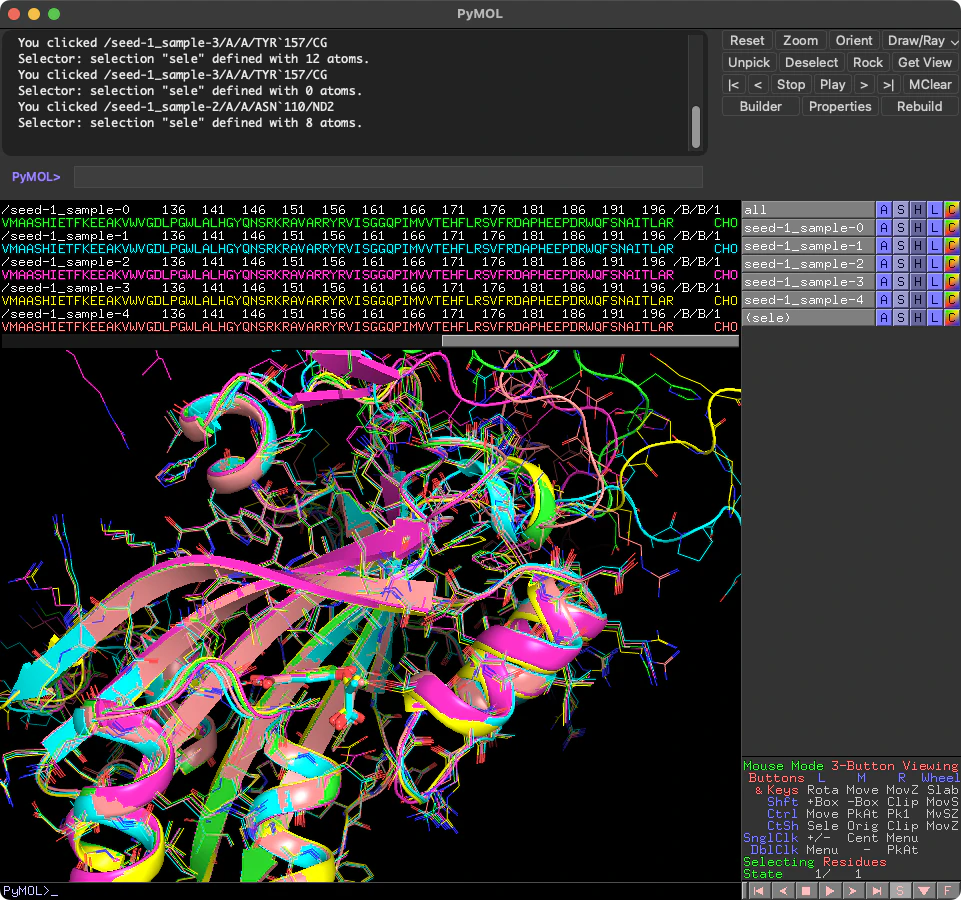This screenshot has height=900, width=961.
Task: Click the PyMOL command input field
Action: 388,177
